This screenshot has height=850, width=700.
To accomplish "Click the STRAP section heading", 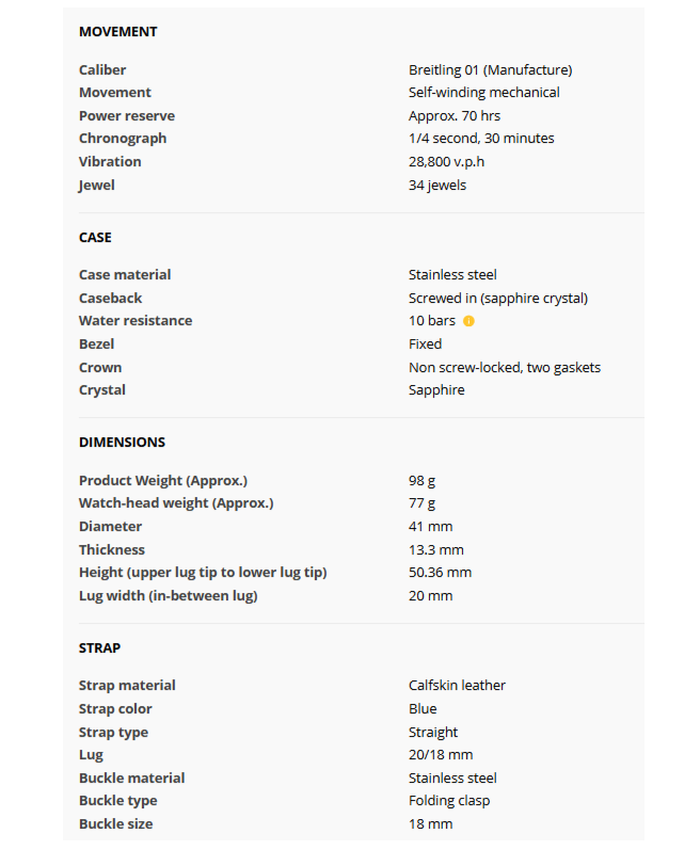I will [x=100, y=648].
